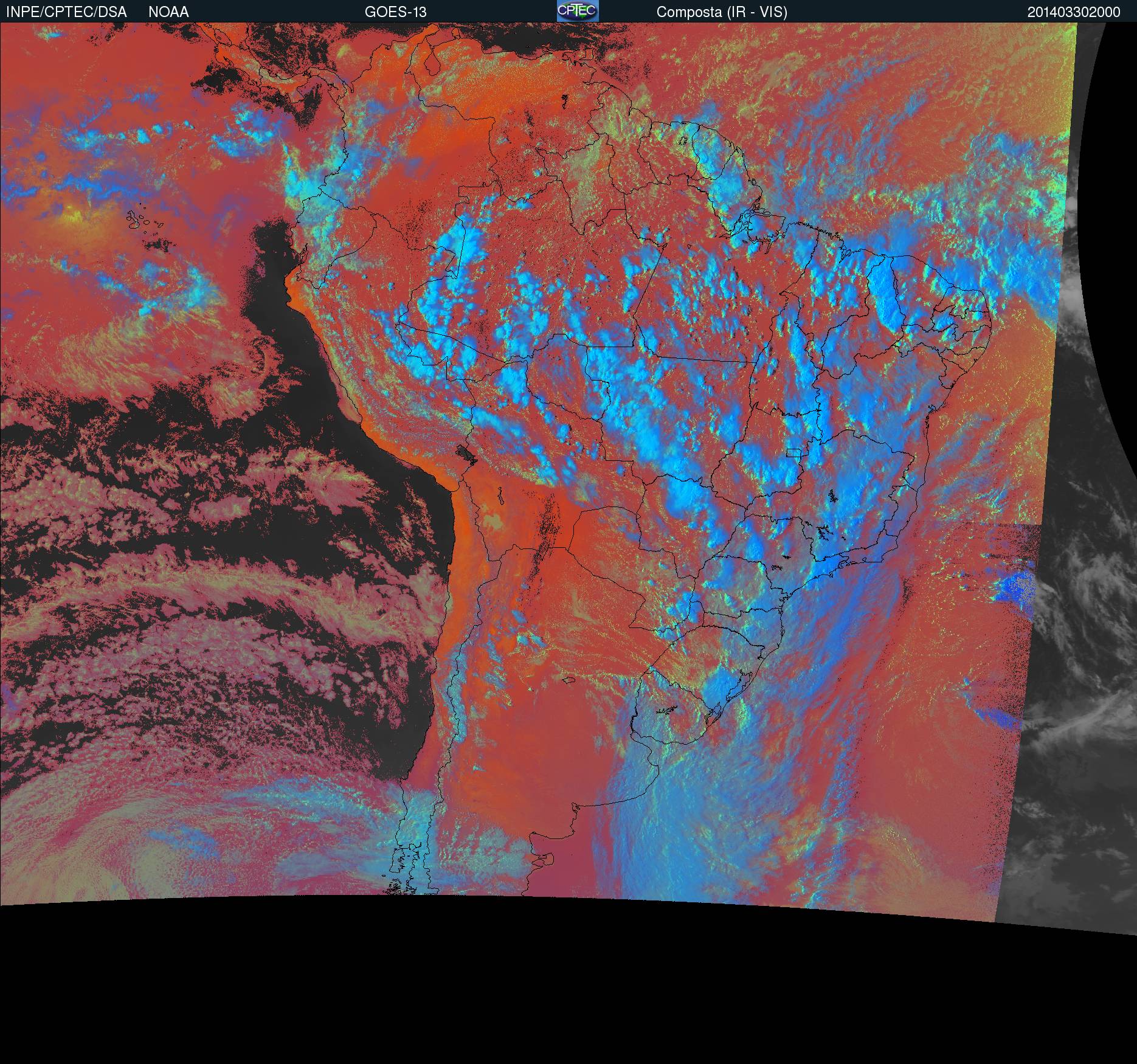Click the NOAA label in the header

point(168,12)
